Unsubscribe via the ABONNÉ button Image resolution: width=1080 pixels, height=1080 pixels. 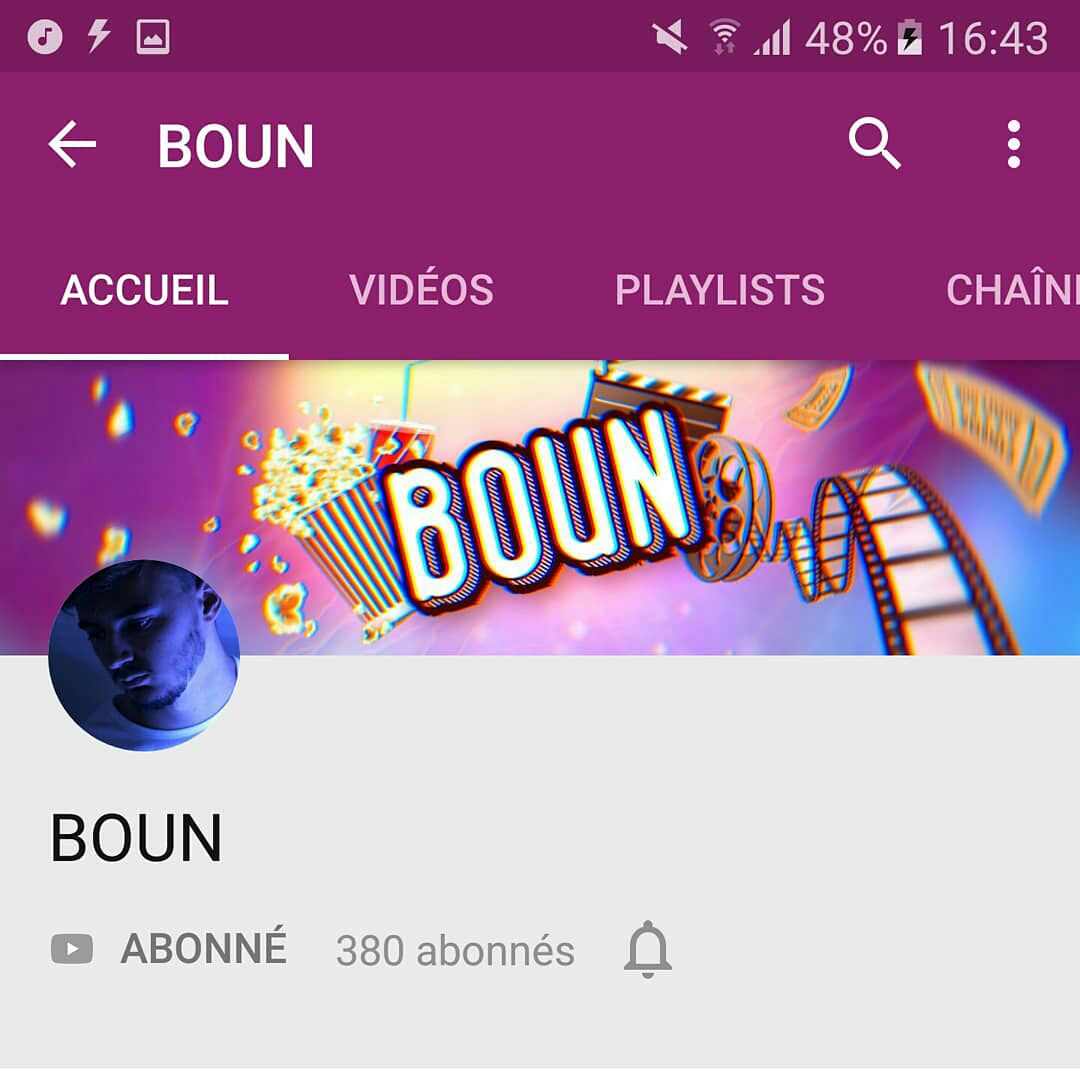[x=203, y=948]
